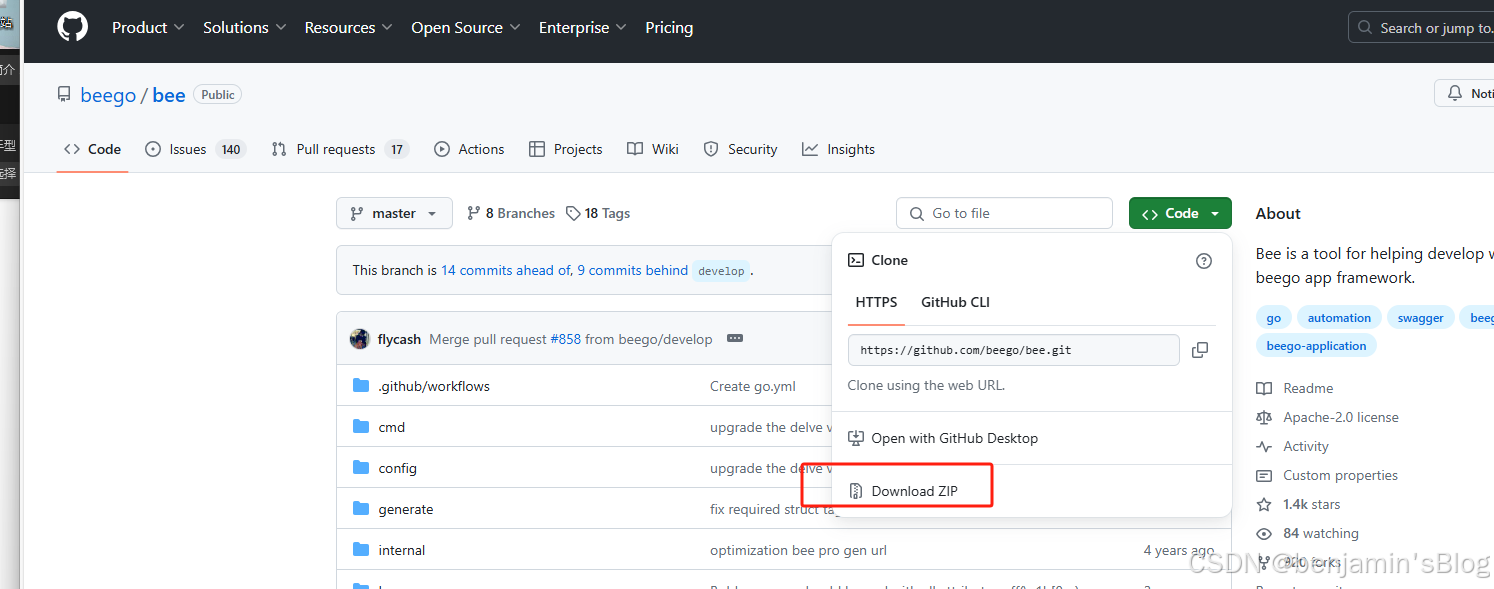Open Custom properties link
1494x589 pixels.
1340,475
